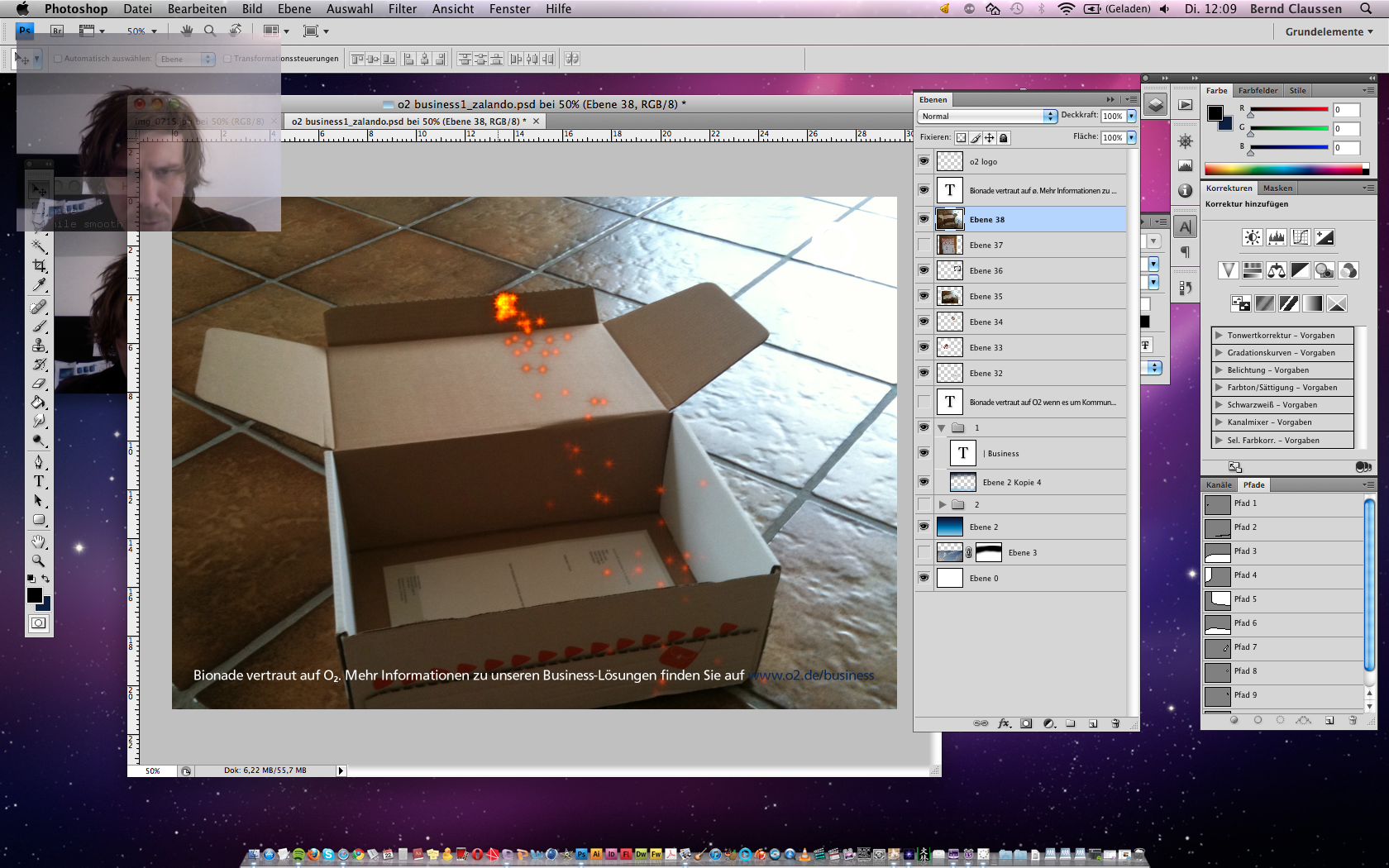The width and height of the screenshot is (1389, 868).
Task: Switch to the Kanäle tab
Action: (1219, 485)
